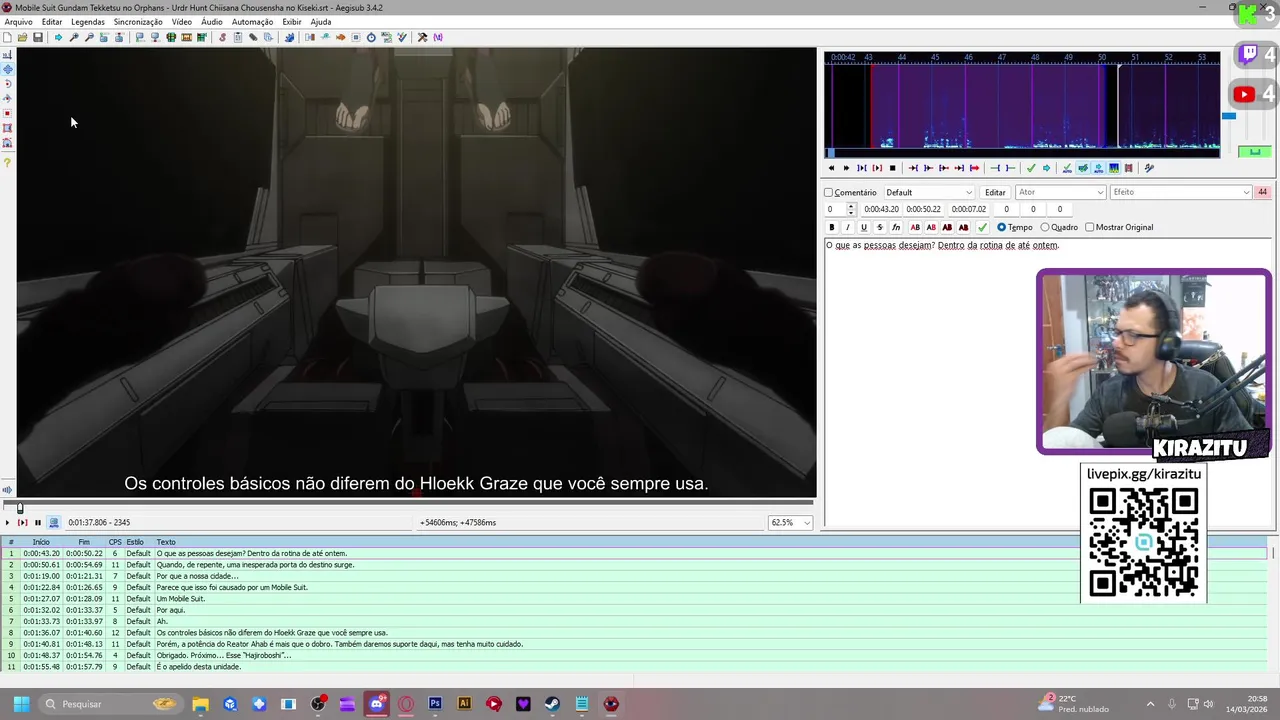Select the Drag subtitles visual tool
Screen dimensions: 1280x720
coord(8,69)
